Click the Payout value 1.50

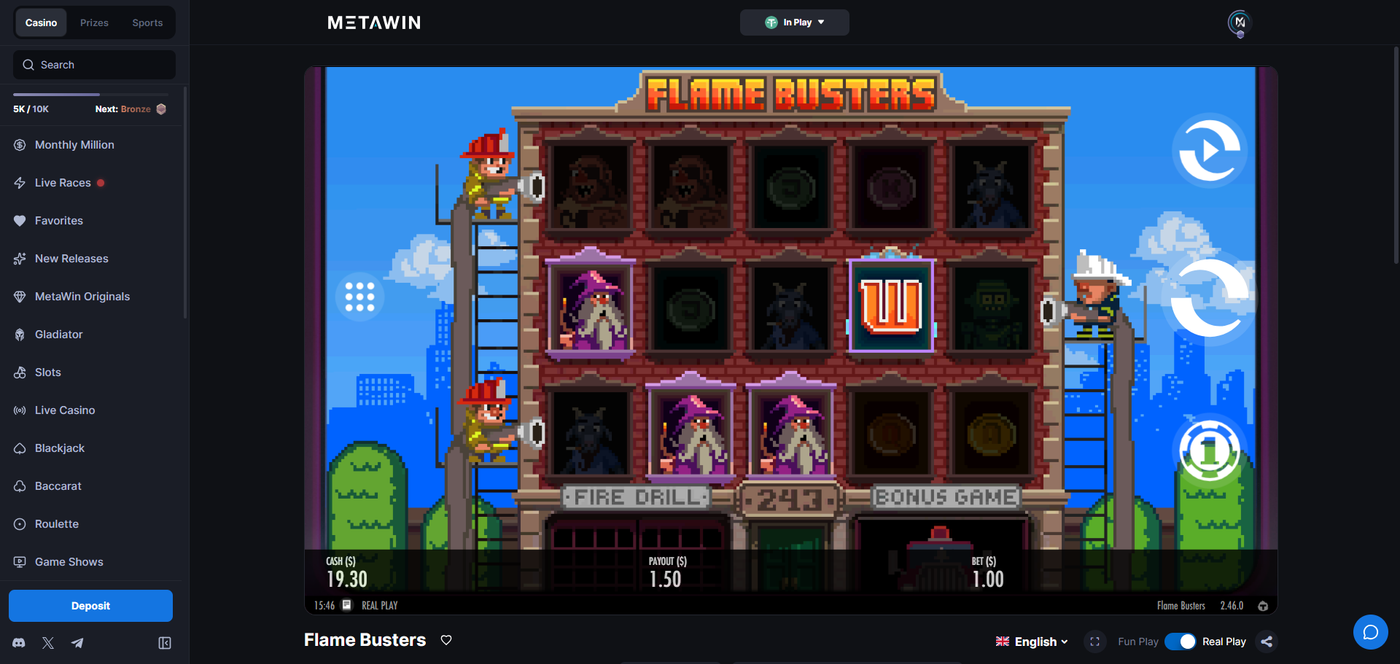(665, 579)
